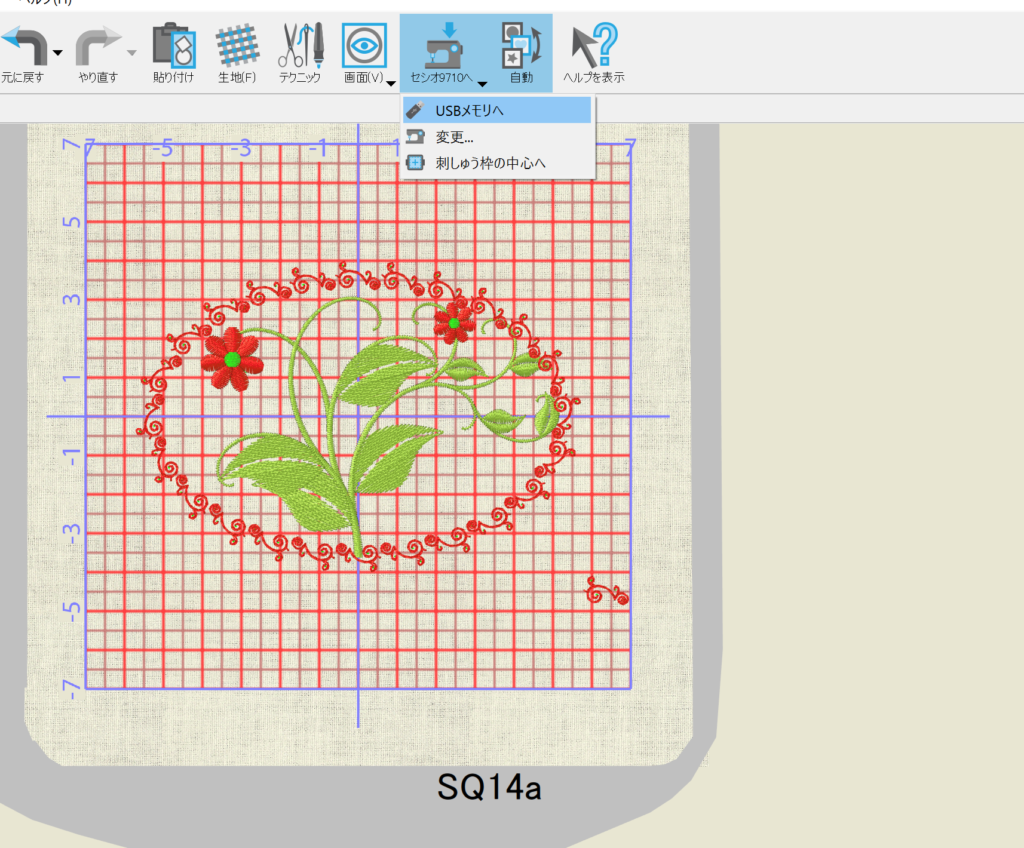Viewport: 1024px width, 848px height.
Task: Toggle the Auto (自動) arrange button
Action: pos(521,45)
